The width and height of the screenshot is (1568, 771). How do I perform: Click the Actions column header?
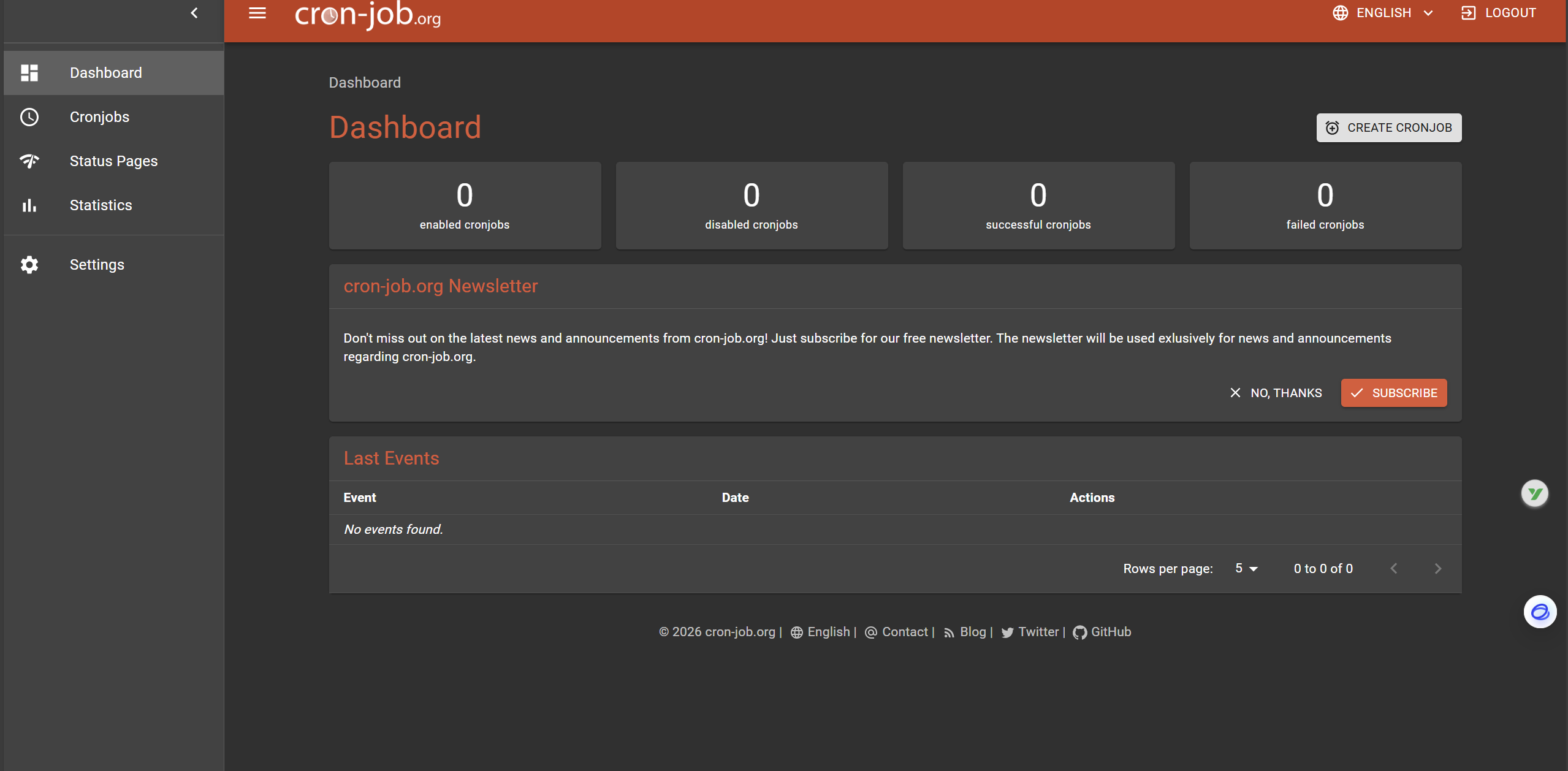coord(1092,498)
